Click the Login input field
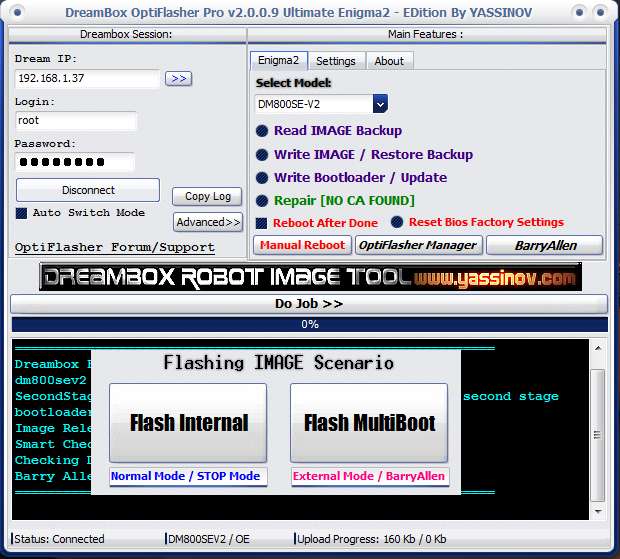Image resolution: width=620 pixels, height=559 pixels. point(76,121)
